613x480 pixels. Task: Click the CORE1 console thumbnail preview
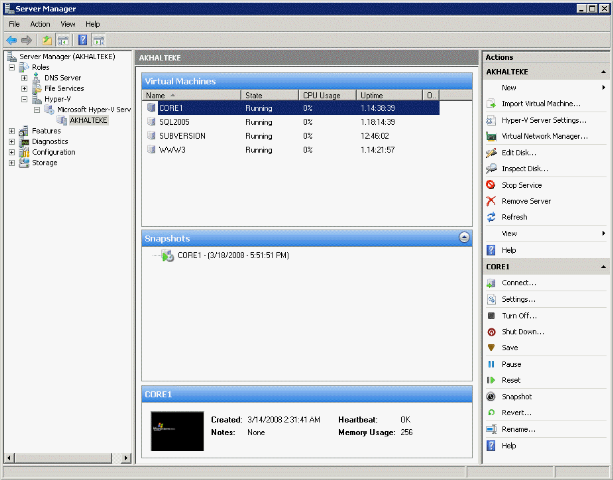(x=177, y=431)
